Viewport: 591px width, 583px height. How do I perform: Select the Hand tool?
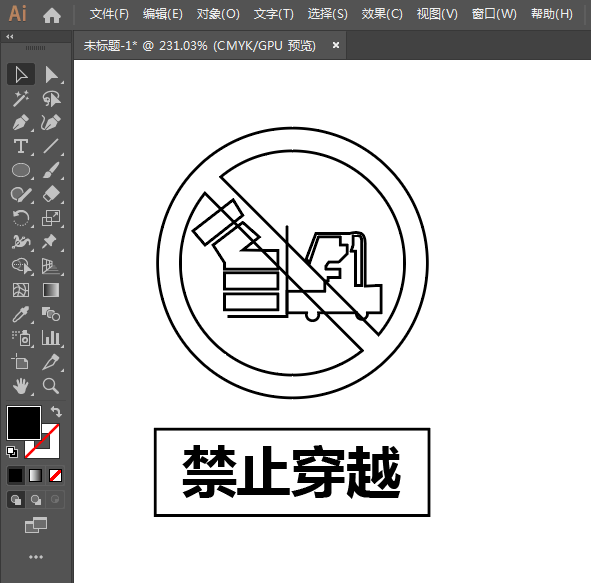click(21, 386)
